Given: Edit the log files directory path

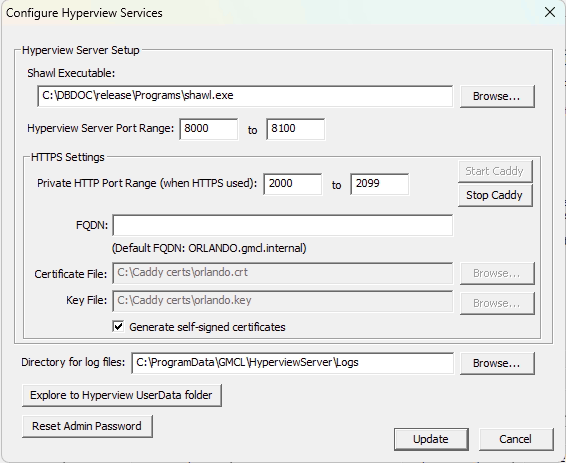Looking at the screenshot, I should (292, 363).
